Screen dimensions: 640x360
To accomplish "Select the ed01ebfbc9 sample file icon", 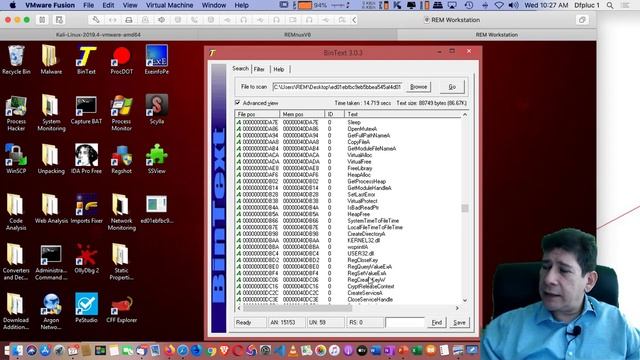I will 157,209.
